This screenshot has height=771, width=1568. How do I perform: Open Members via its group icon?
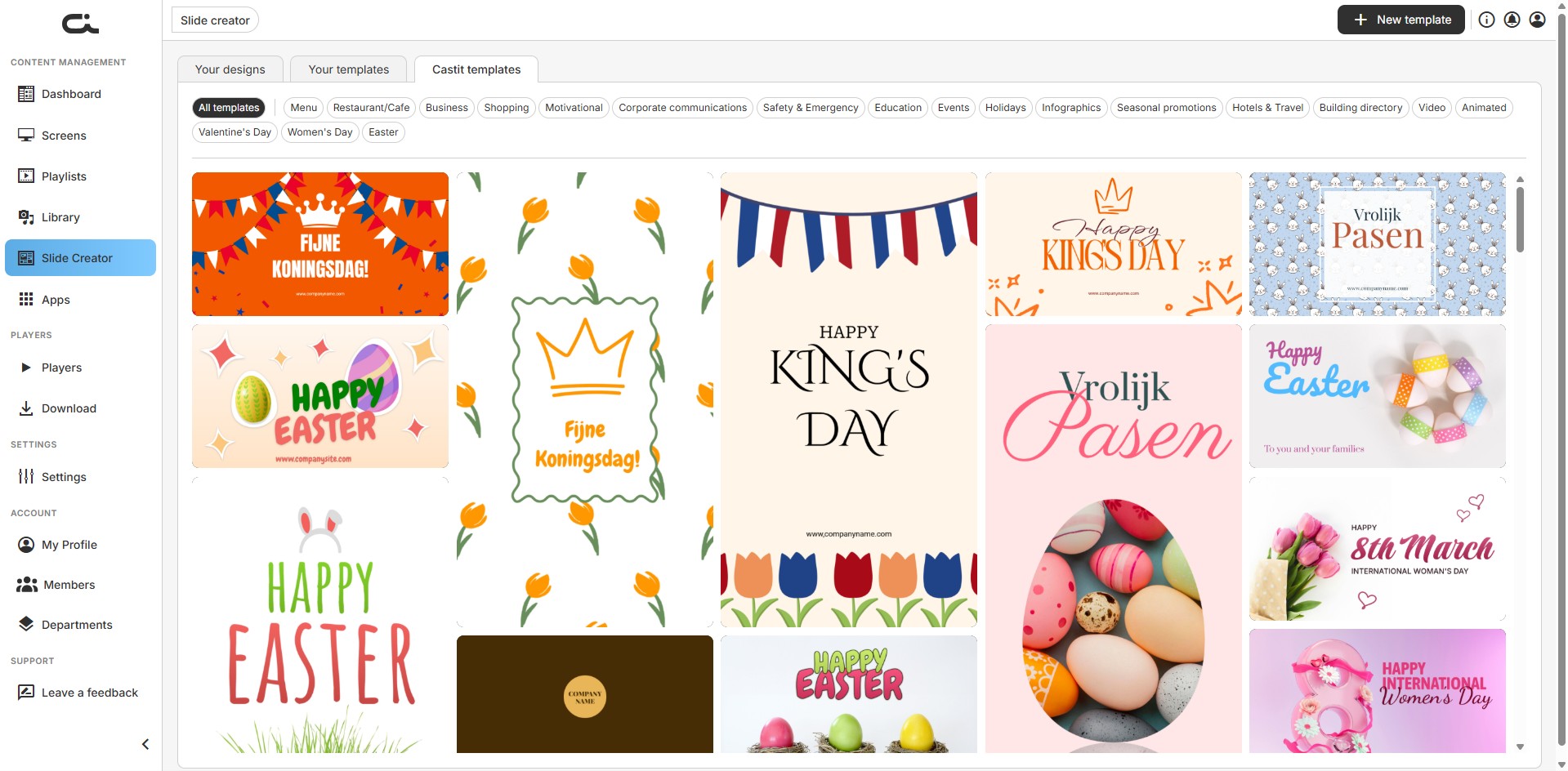tap(27, 585)
